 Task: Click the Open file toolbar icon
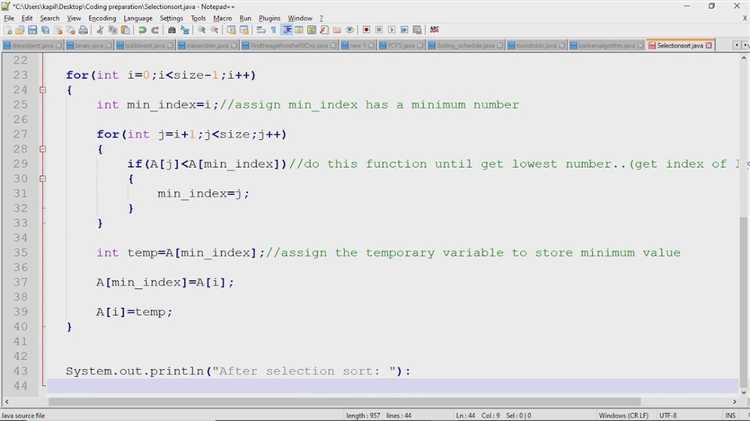pos(20,30)
